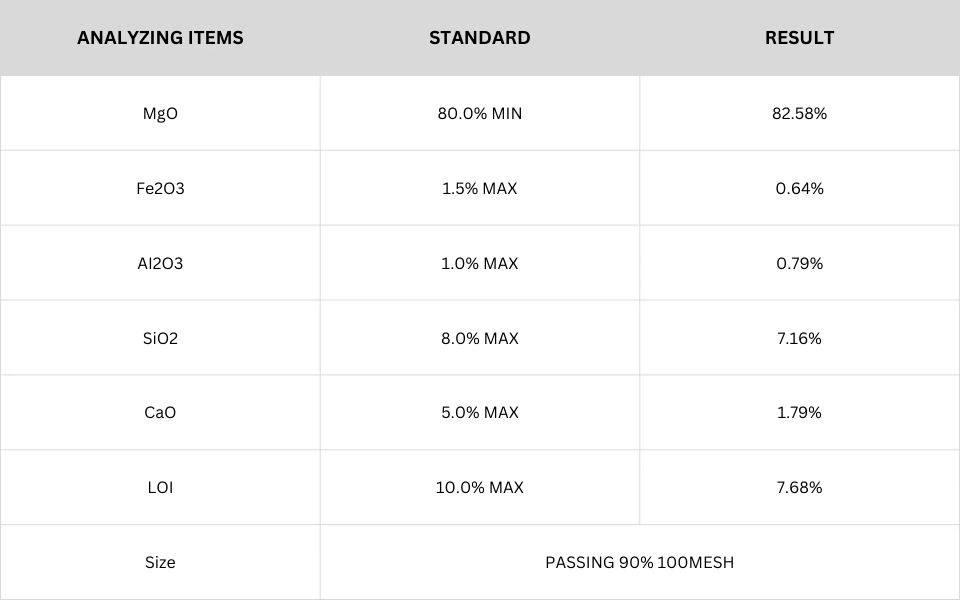Select the SiO2 item cell

pos(160,338)
